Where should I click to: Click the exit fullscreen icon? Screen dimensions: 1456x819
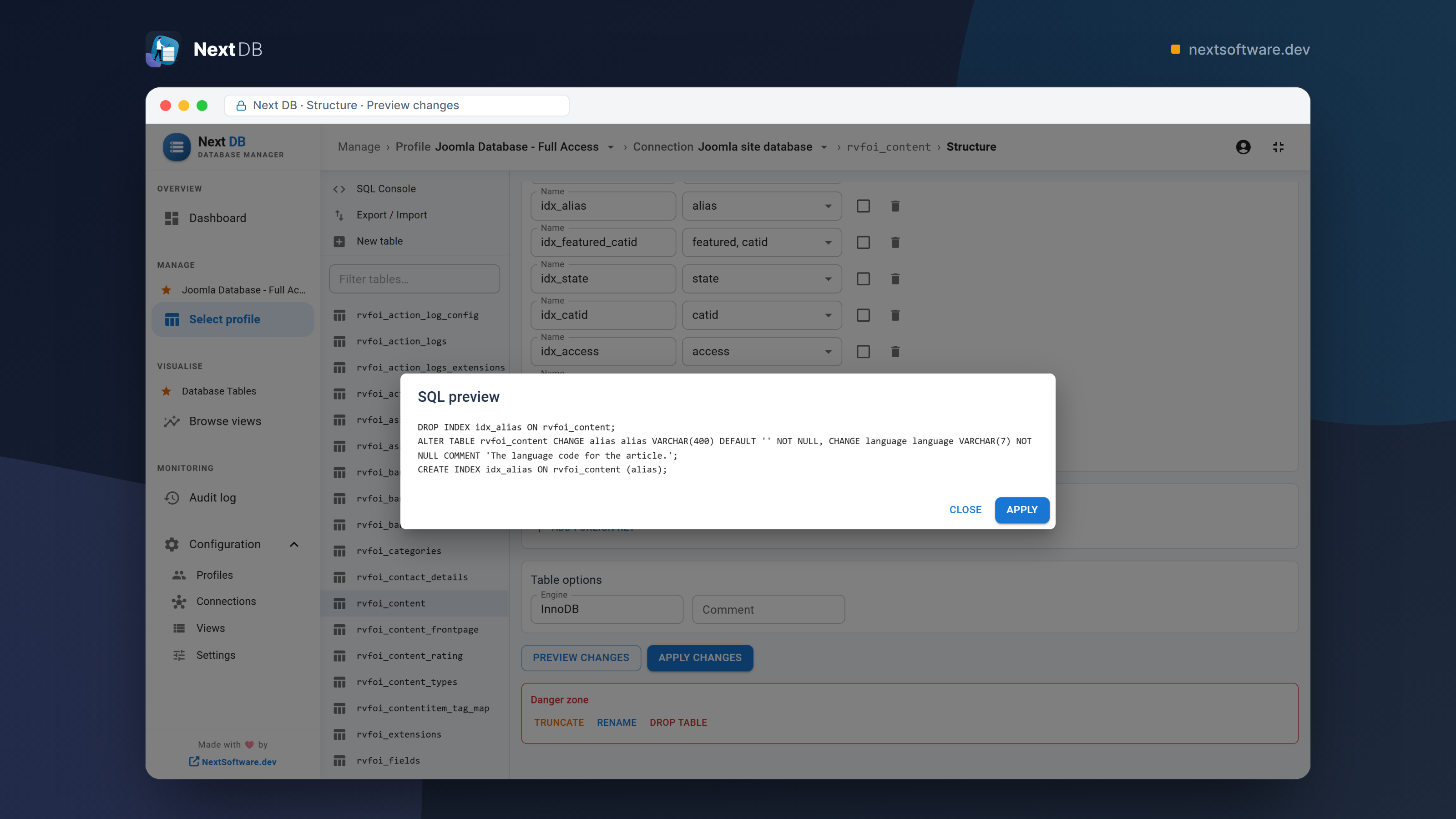(1279, 147)
